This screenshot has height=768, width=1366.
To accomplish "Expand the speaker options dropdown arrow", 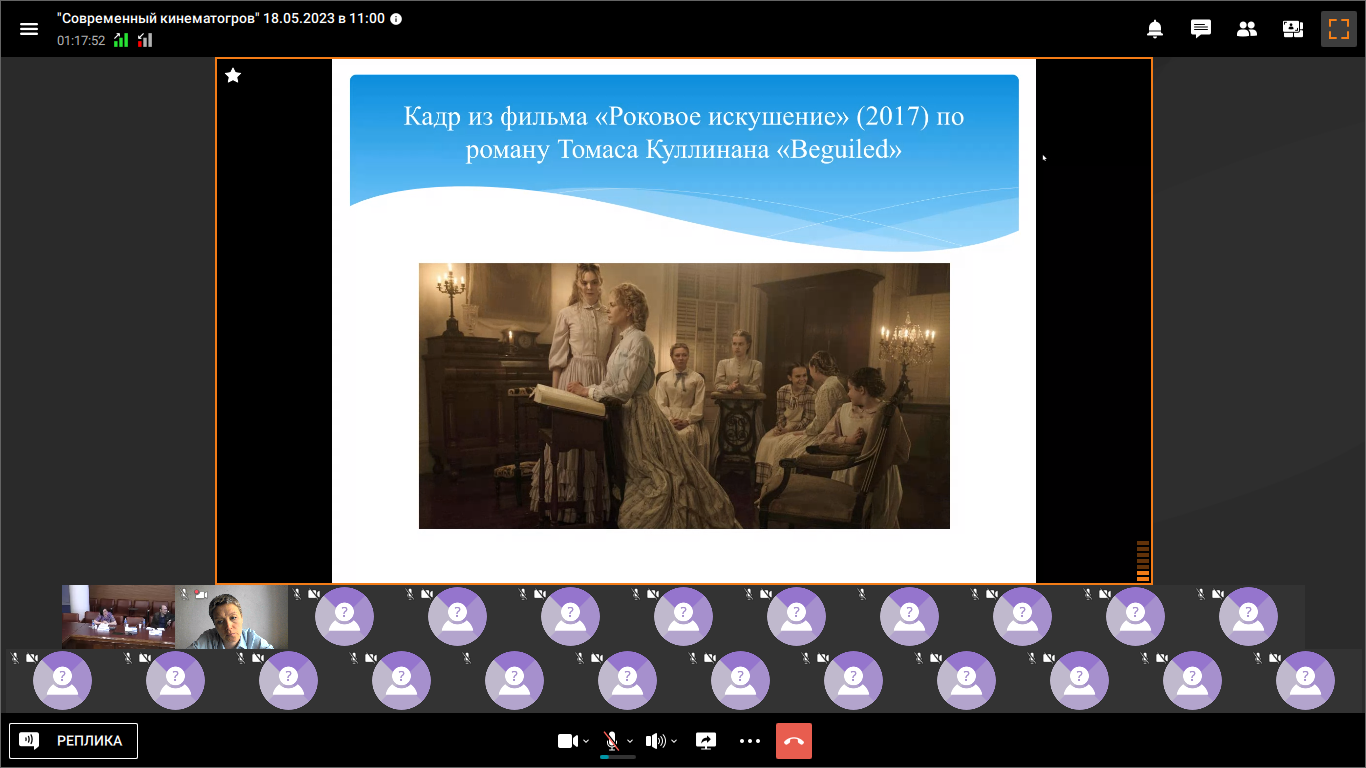I will [675, 741].
